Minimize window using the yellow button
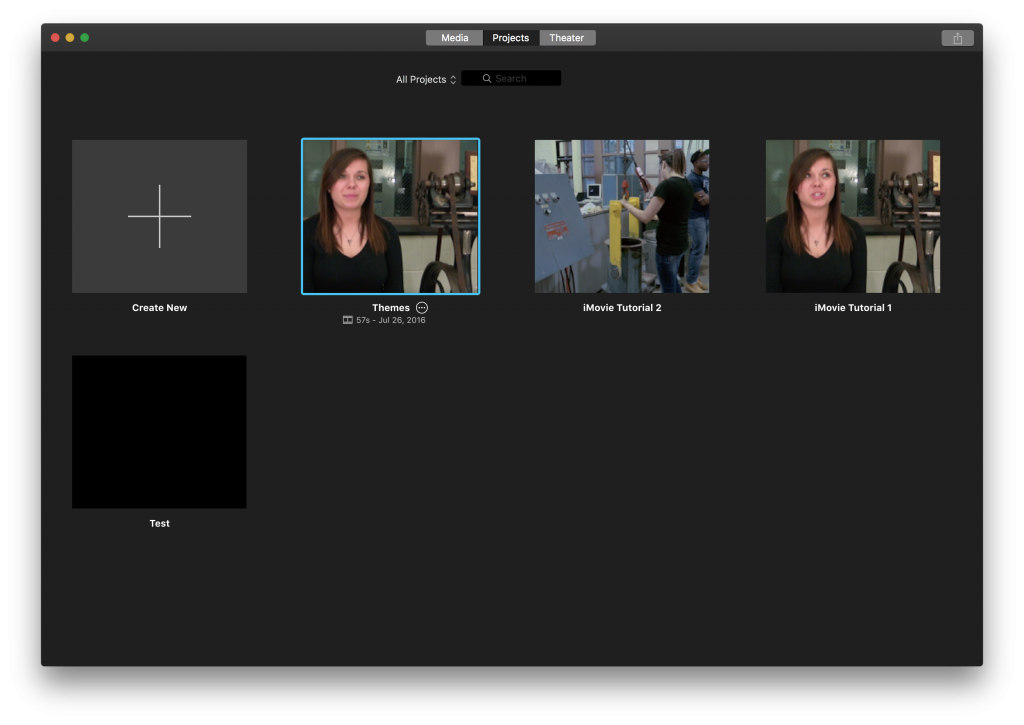This screenshot has width=1024, height=725. [x=70, y=38]
